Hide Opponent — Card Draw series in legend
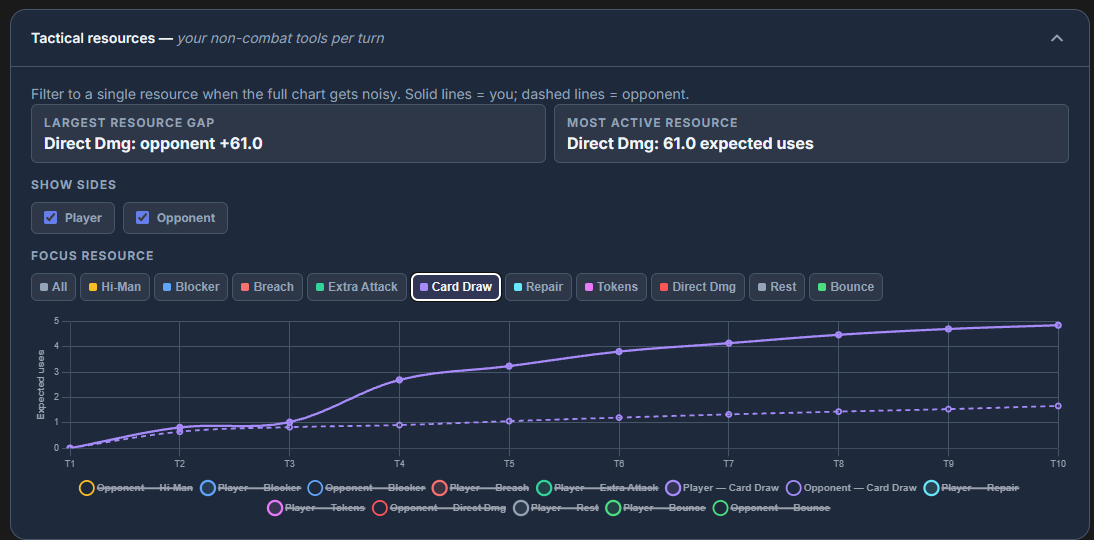The height and width of the screenshot is (540, 1094). (852, 488)
